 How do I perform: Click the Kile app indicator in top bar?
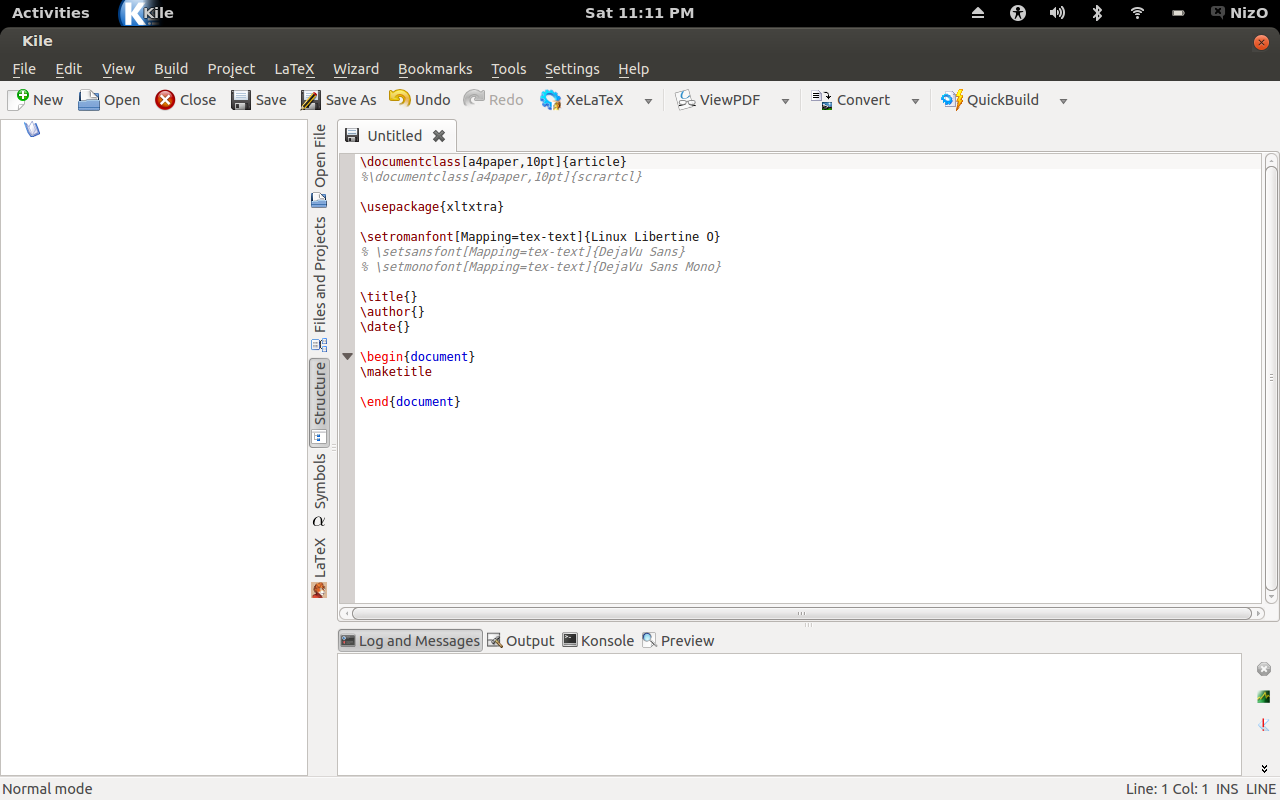tap(147, 13)
